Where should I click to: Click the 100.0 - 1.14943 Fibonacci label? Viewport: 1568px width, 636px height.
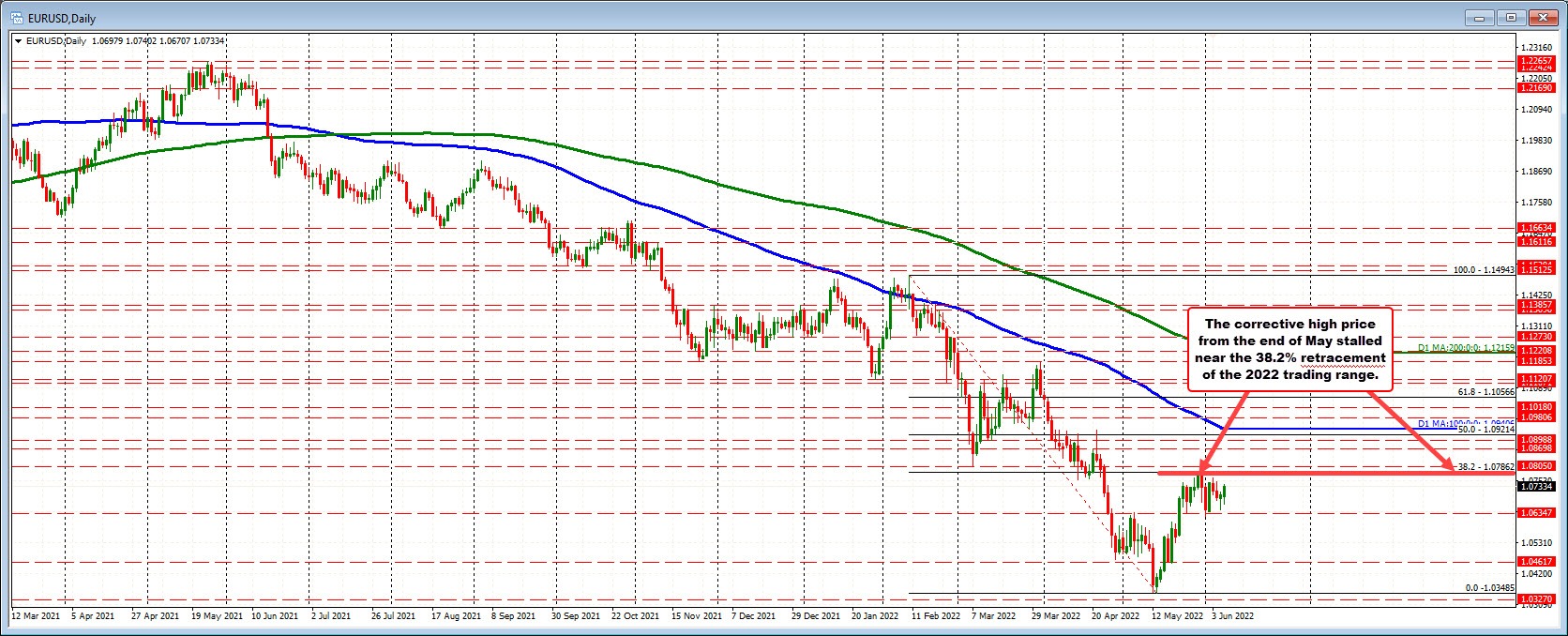1484,270
